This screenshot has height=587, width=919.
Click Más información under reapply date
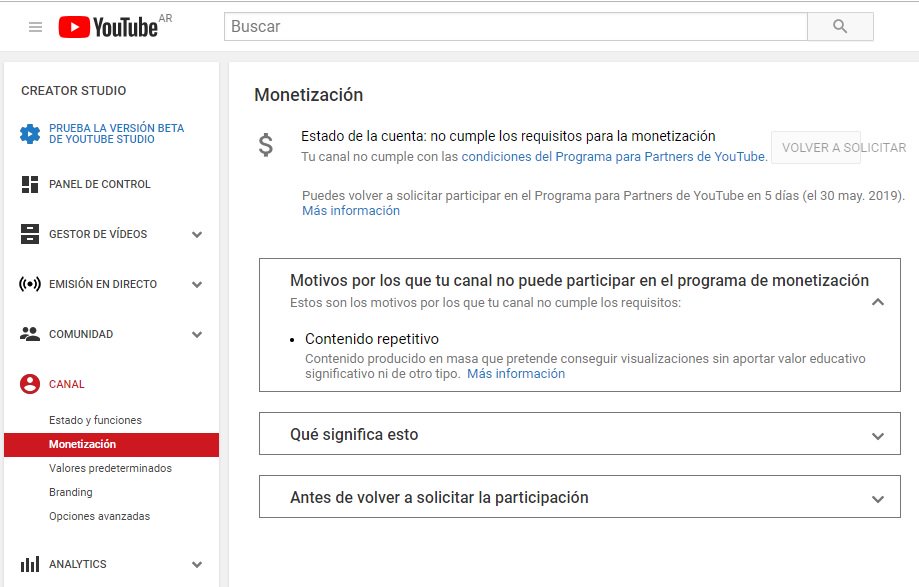tap(351, 211)
